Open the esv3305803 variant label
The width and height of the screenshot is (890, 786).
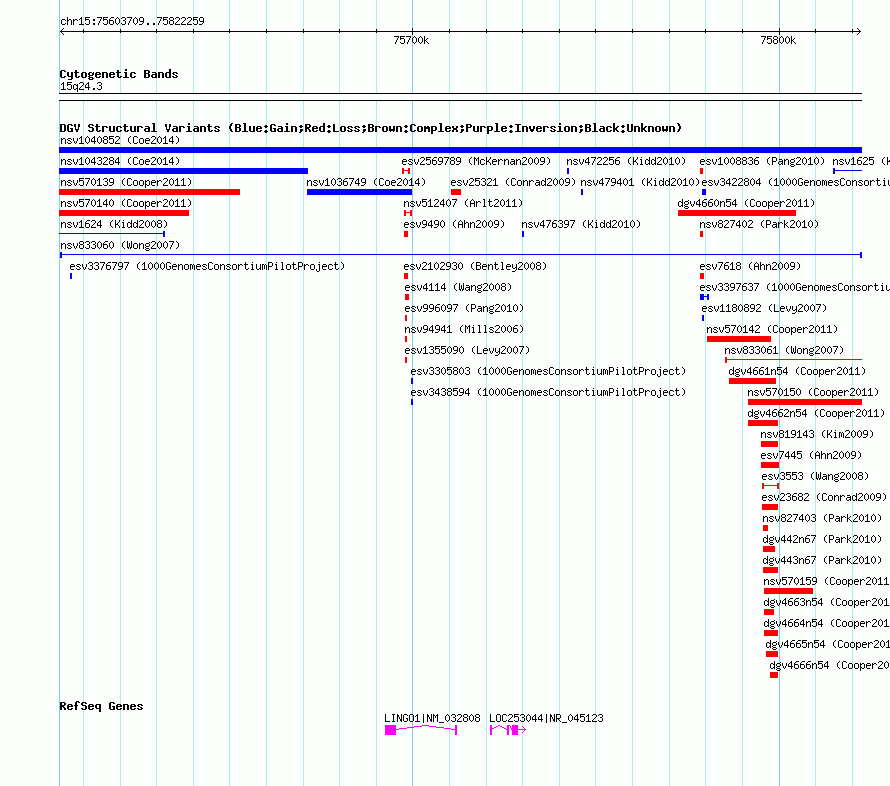548,371
